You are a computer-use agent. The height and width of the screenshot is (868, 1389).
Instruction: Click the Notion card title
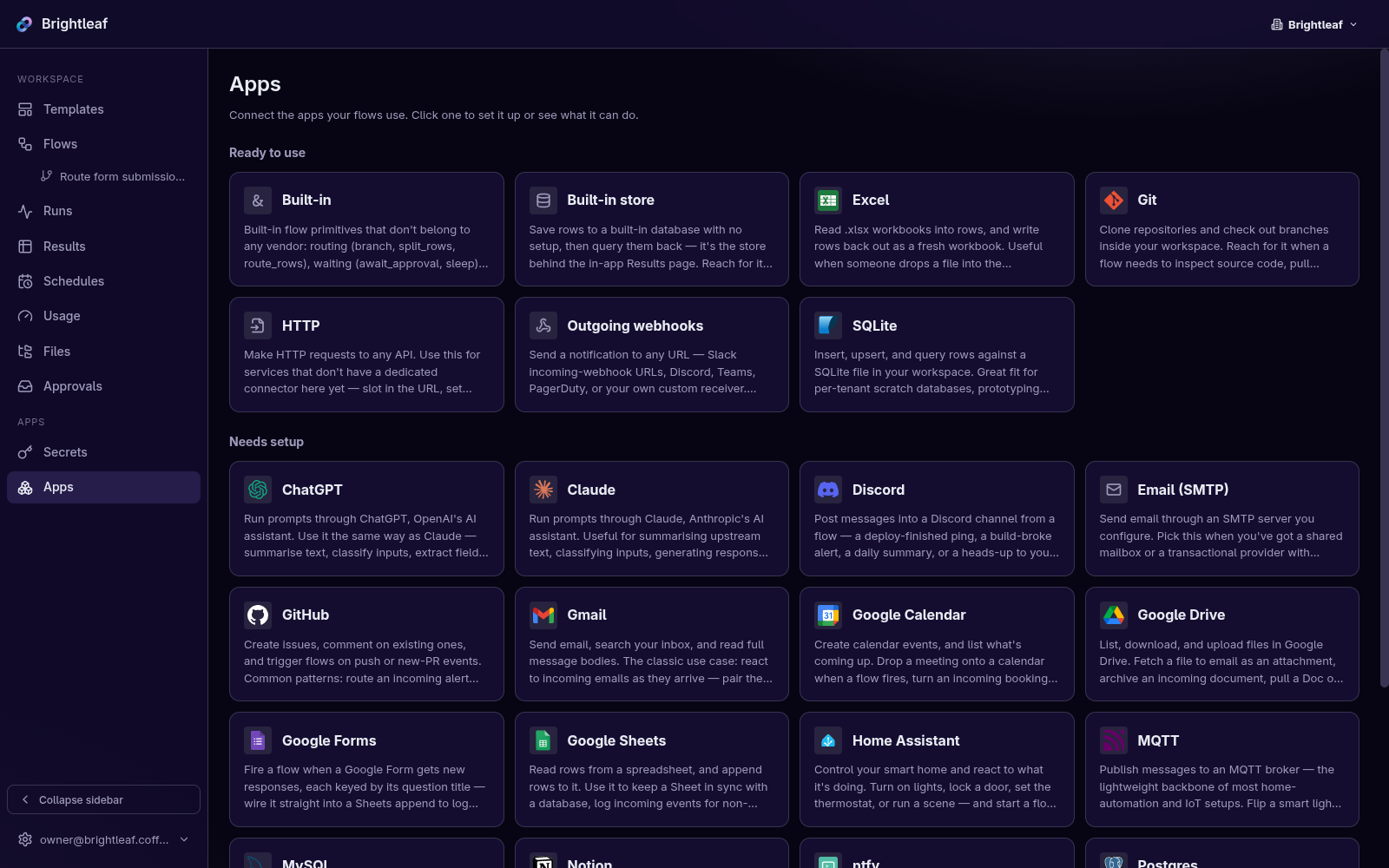[x=589, y=863]
